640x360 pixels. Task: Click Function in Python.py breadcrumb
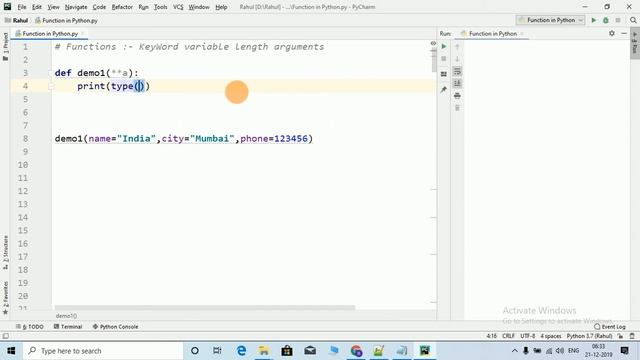(x=66, y=20)
